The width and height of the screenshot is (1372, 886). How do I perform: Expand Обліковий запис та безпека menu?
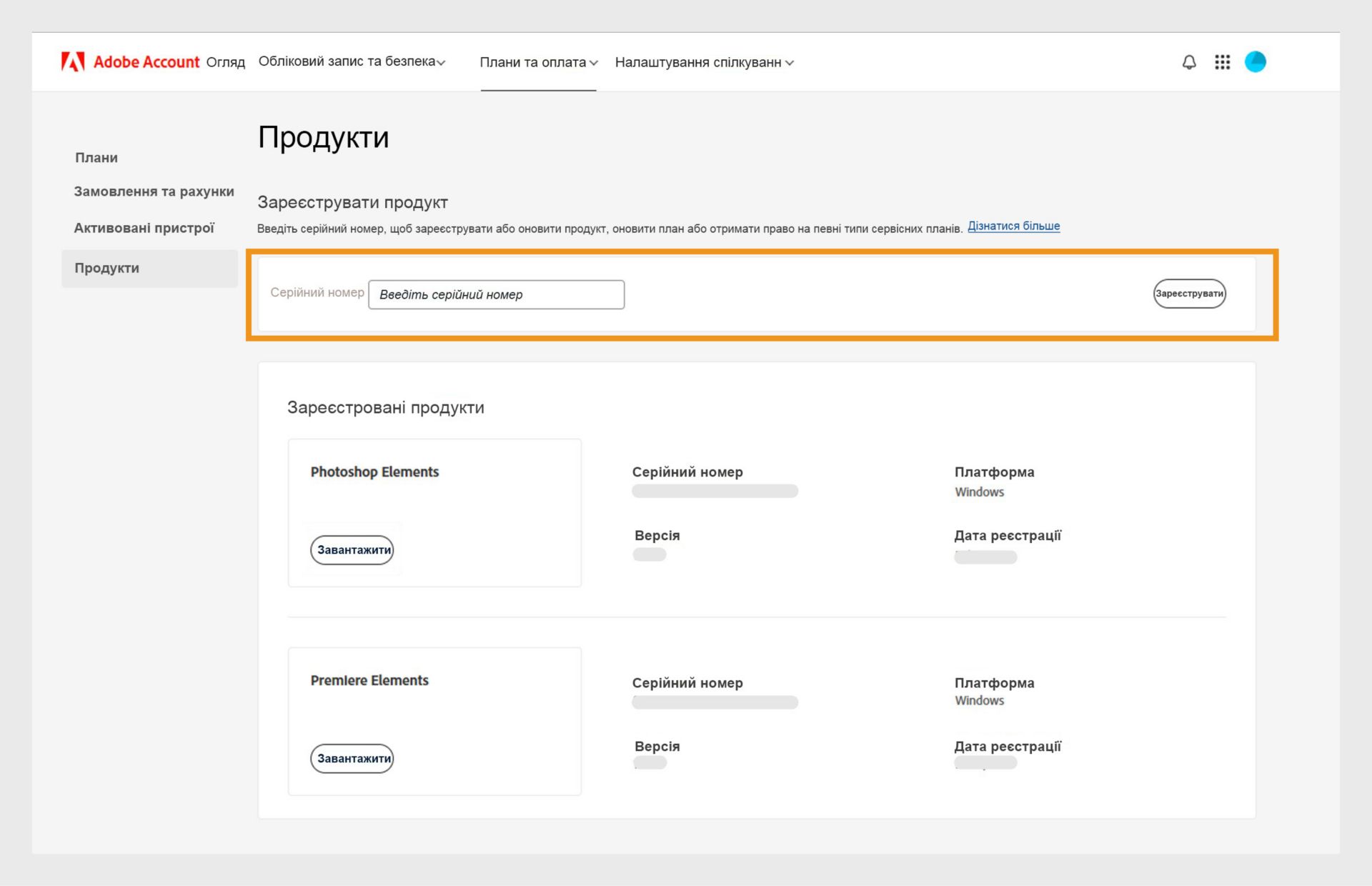tap(352, 61)
